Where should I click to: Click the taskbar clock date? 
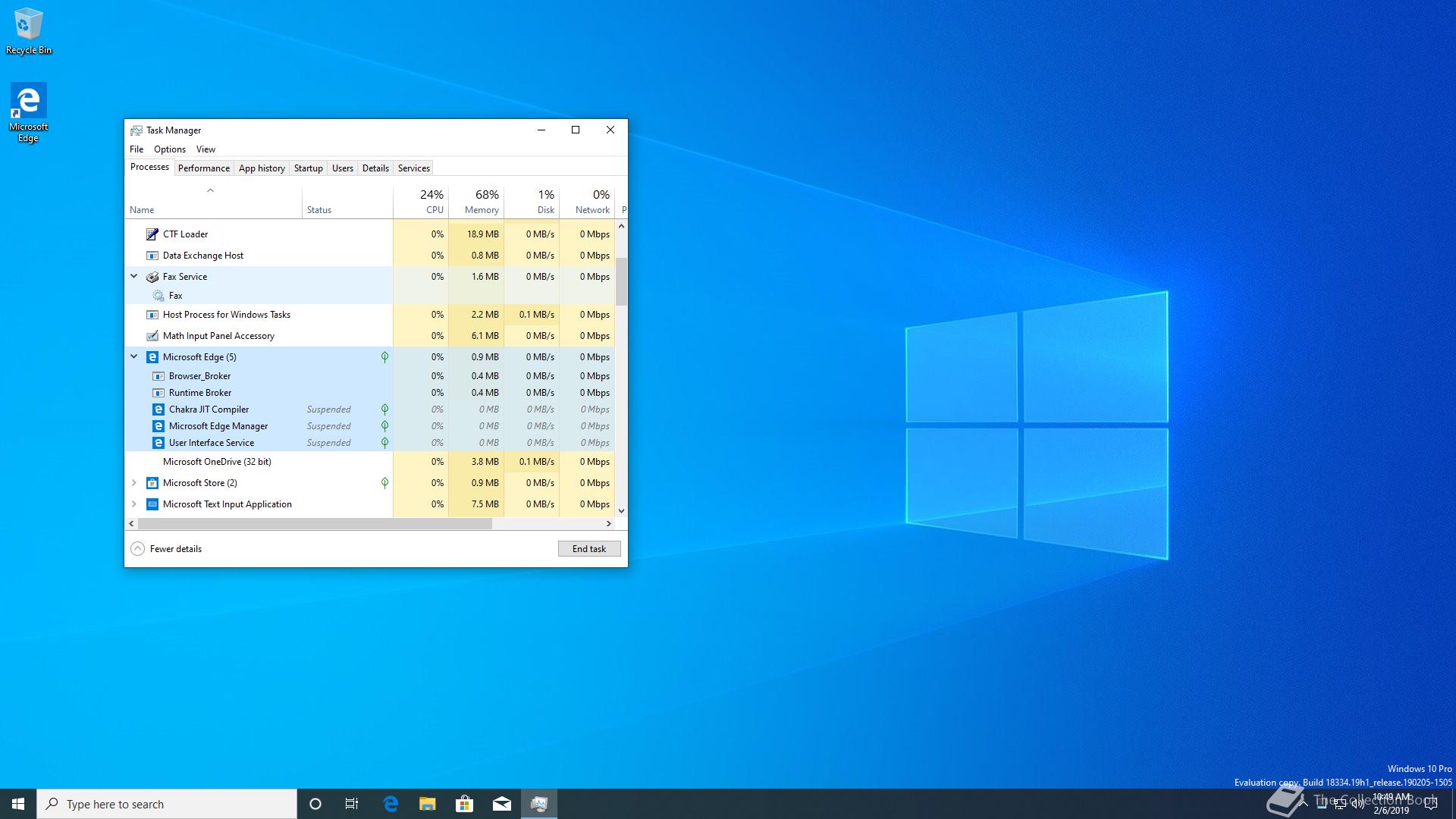point(1392,810)
